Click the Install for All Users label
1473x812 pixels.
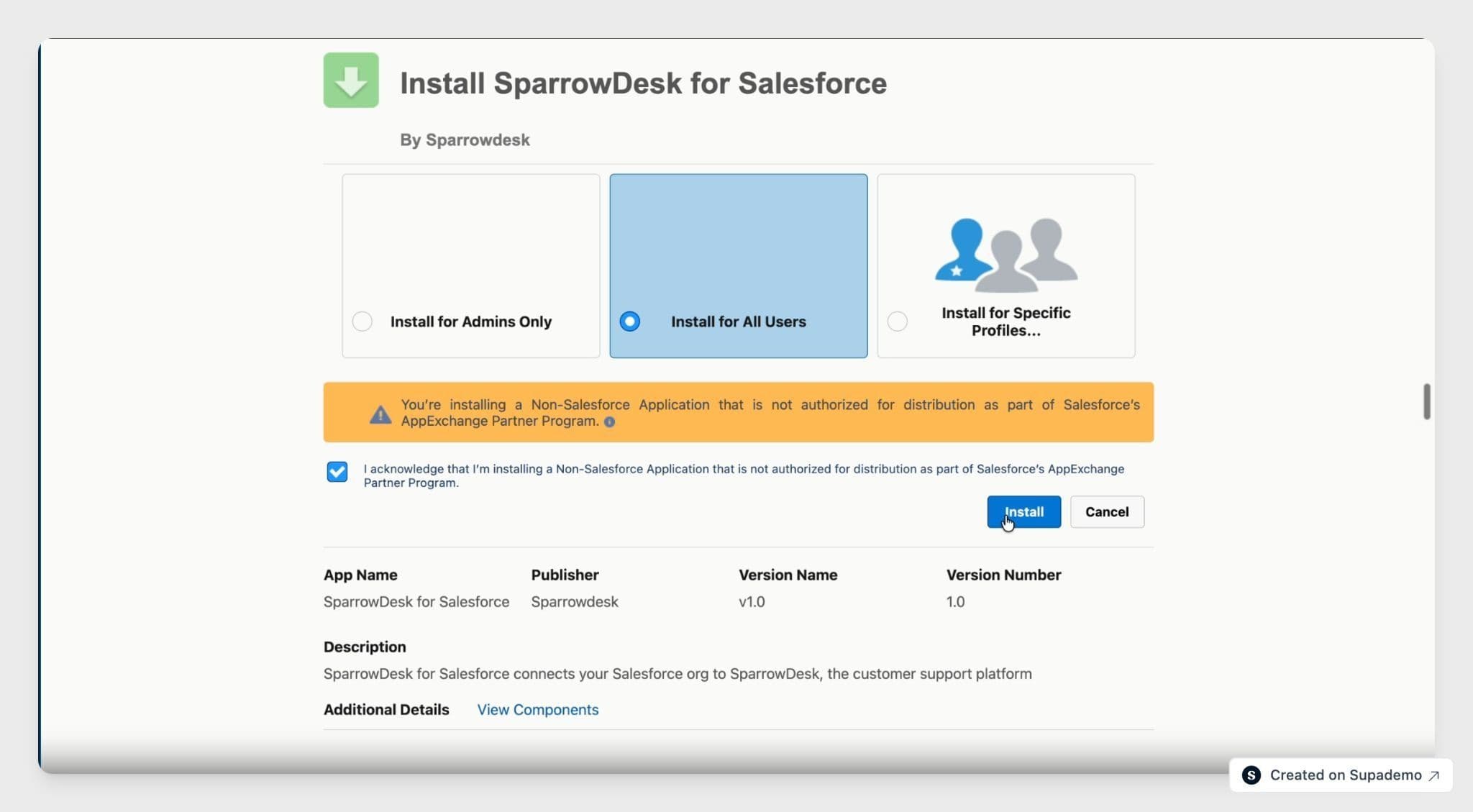(x=739, y=321)
